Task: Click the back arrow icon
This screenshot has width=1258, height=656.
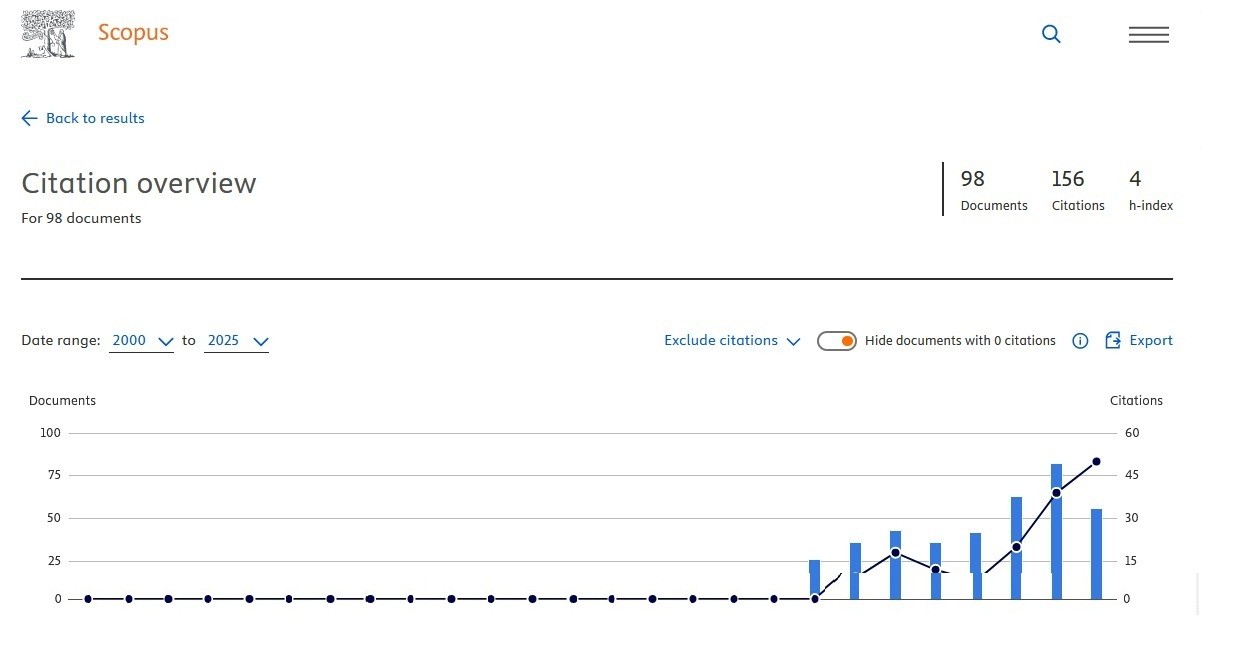Action: 29,118
